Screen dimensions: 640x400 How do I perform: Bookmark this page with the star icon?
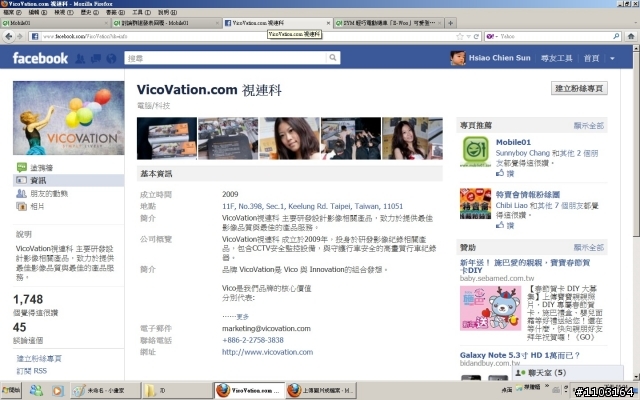[460, 36]
